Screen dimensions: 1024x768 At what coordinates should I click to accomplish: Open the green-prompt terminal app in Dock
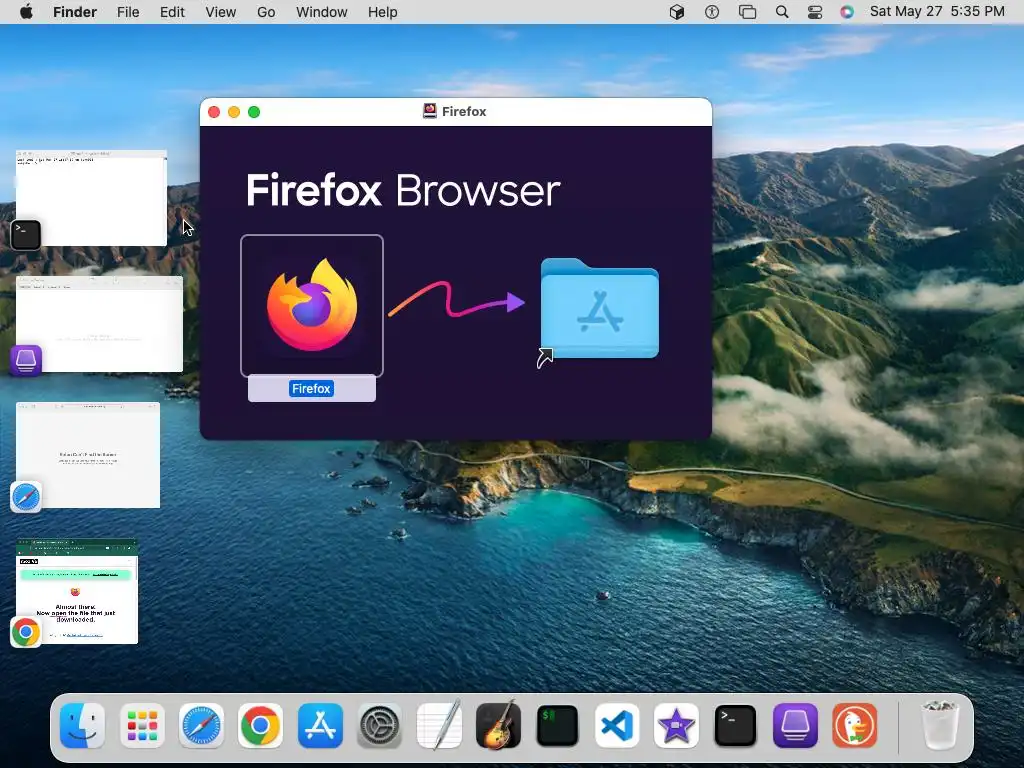pyautogui.click(x=557, y=726)
